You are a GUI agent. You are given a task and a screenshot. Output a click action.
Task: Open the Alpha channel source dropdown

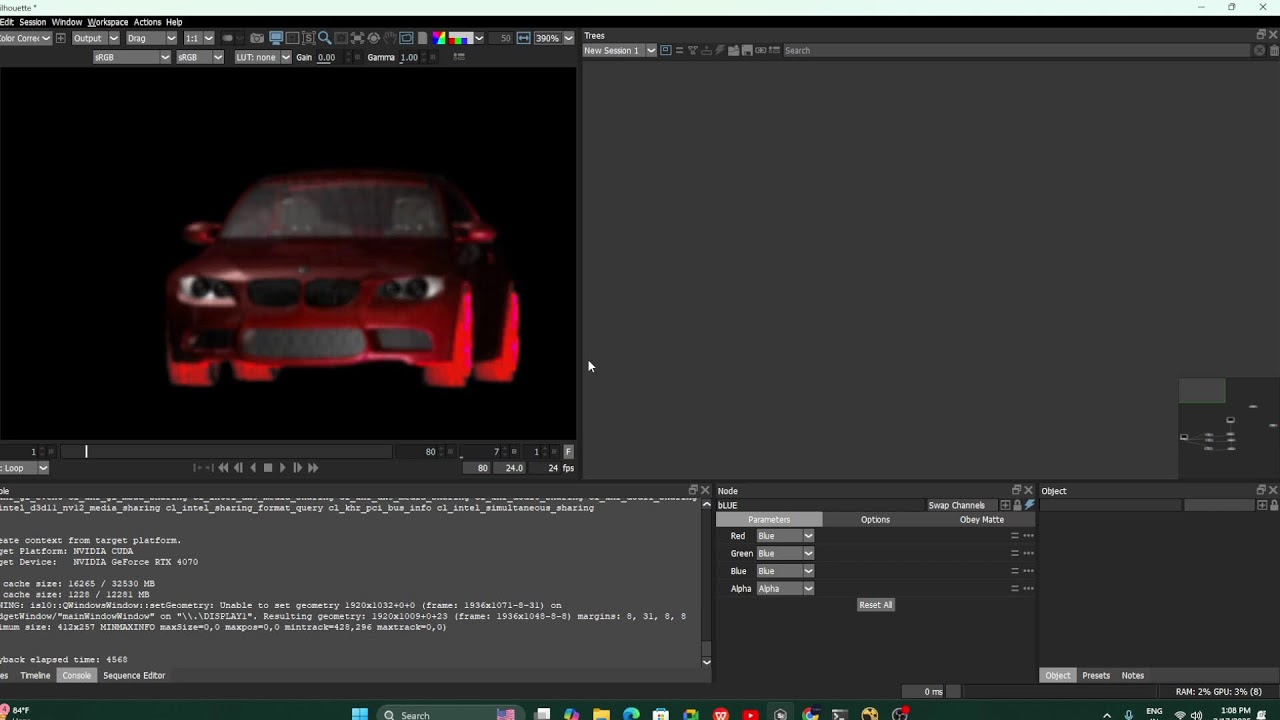click(x=785, y=589)
